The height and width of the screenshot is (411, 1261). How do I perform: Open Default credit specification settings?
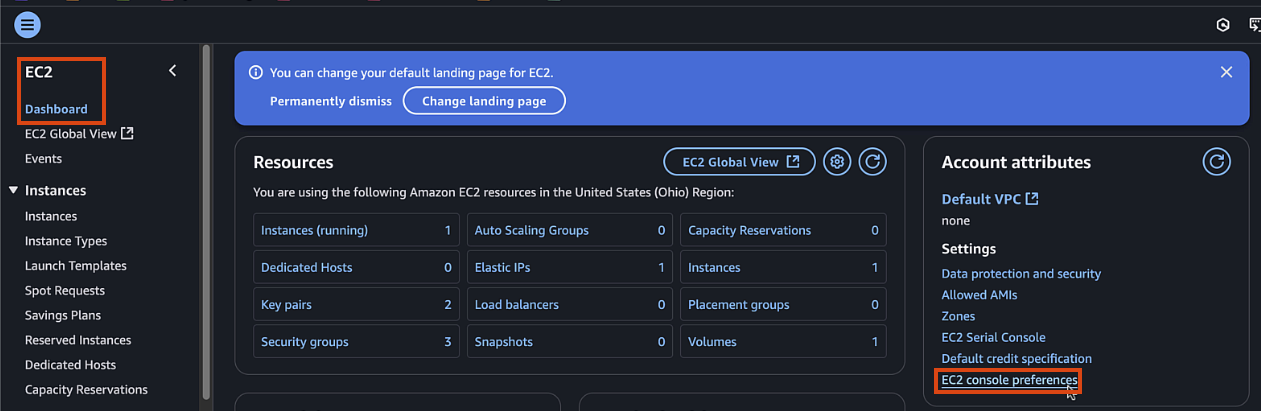(x=1017, y=358)
